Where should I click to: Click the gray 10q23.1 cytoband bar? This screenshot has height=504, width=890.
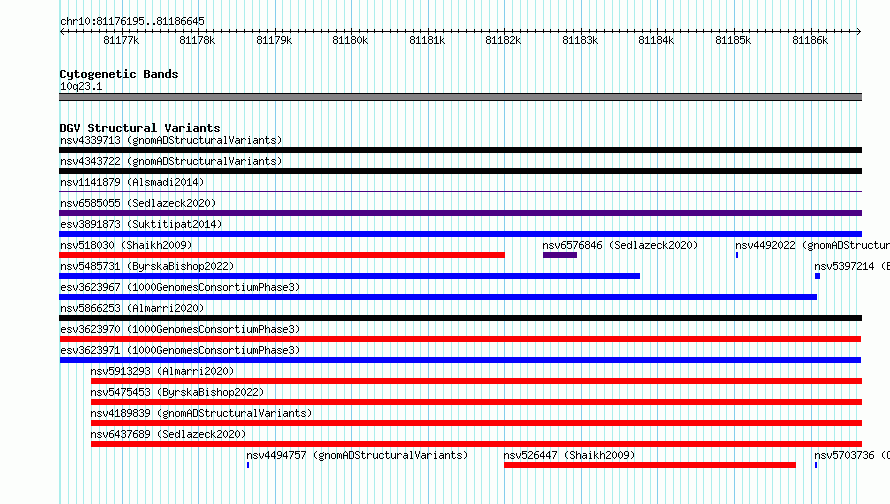coord(460,97)
